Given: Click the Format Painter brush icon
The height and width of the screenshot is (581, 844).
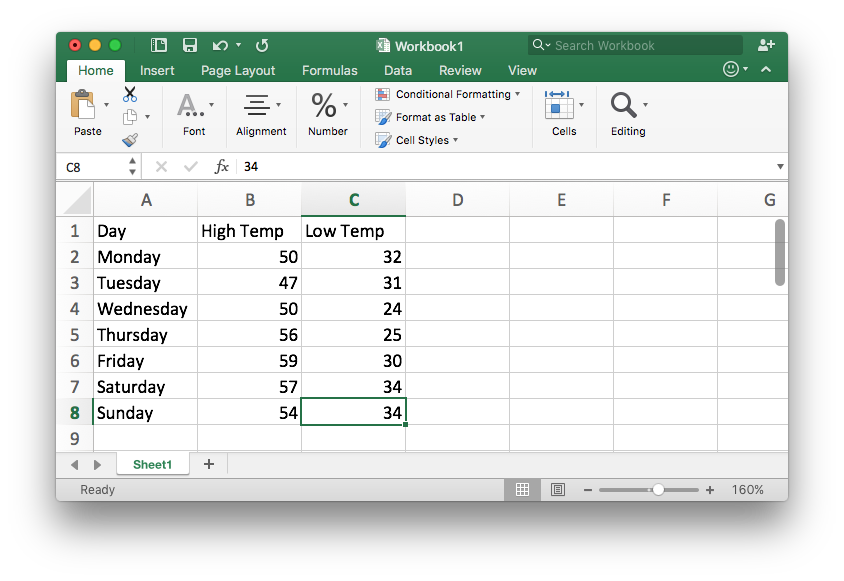Looking at the screenshot, I should point(130,141).
